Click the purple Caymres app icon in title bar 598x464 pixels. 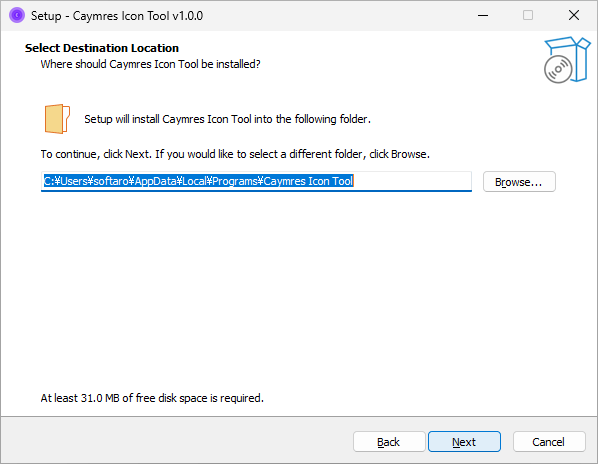click(x=17, y=16)
